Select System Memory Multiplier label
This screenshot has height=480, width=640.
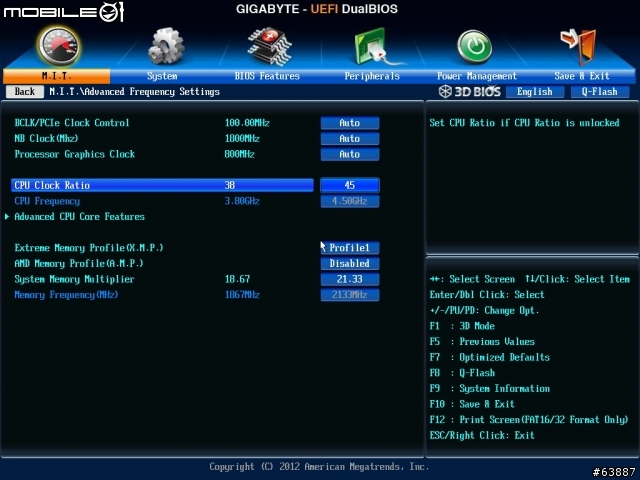click(x=74, y=279)
